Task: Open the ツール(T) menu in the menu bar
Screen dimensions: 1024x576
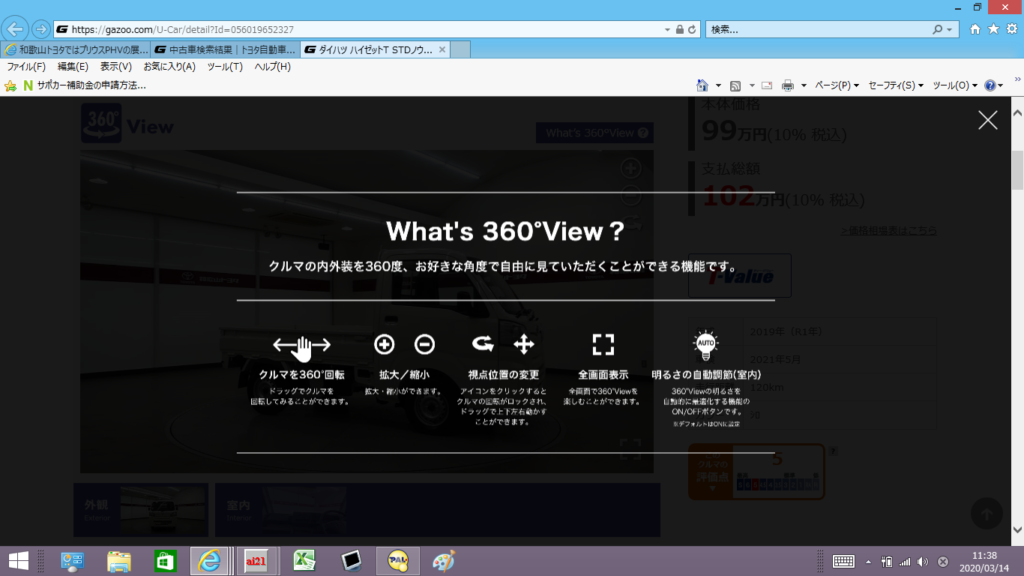Action: [225, 67]
